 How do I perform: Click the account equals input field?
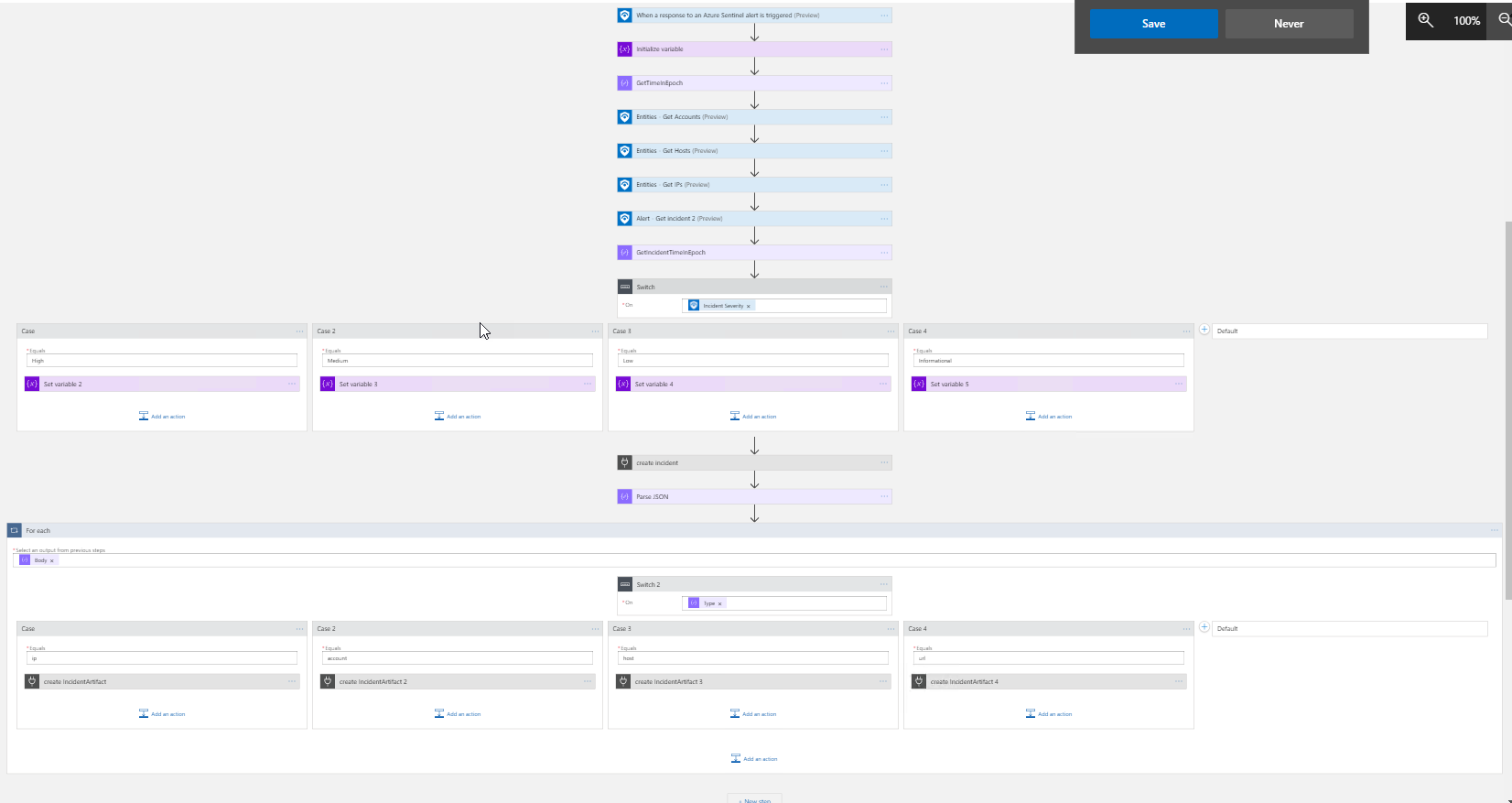(x=458, y=658)
